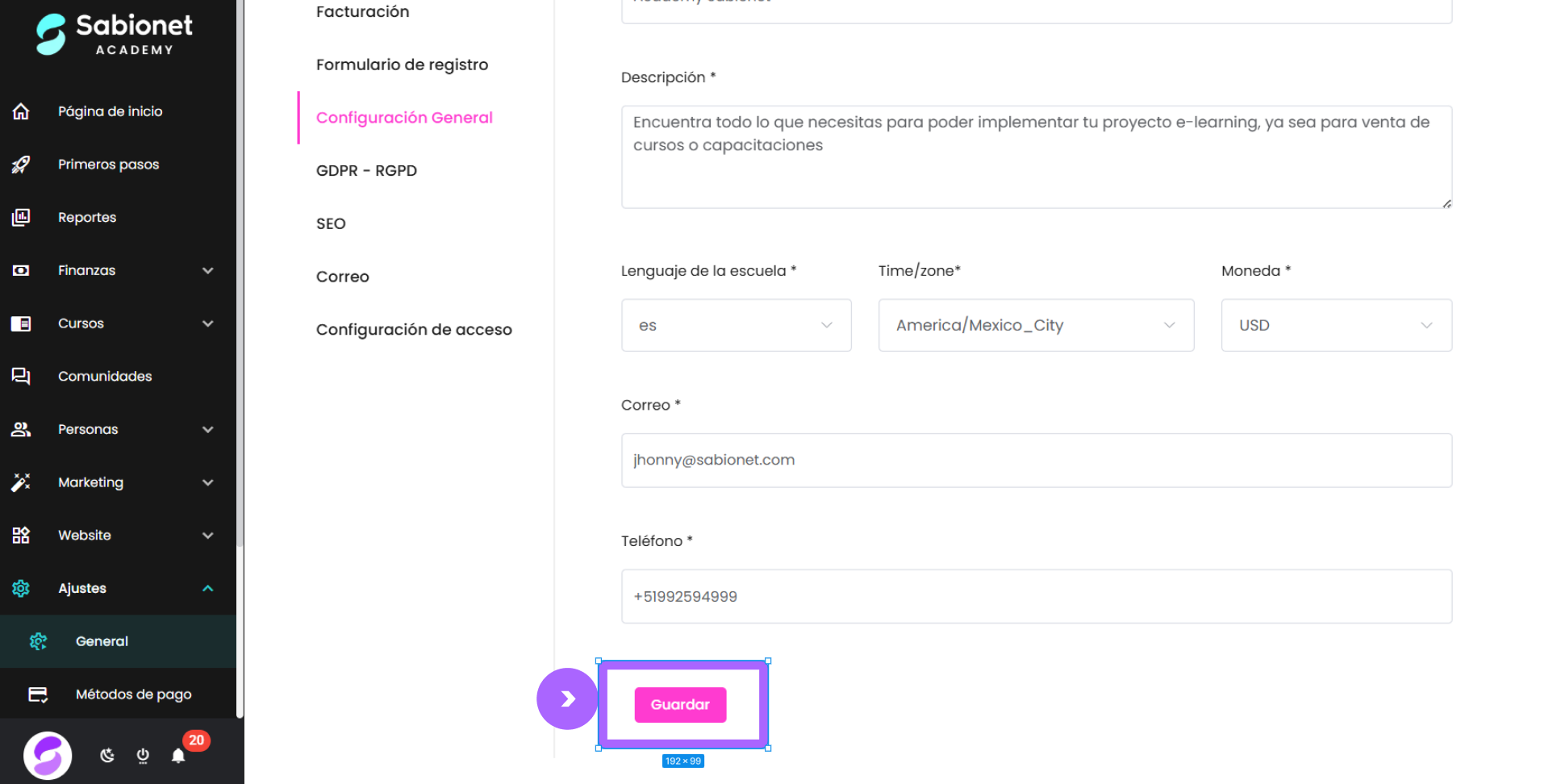
Task: Open Primeros pasos rocket icon
Action: [21, 165]
